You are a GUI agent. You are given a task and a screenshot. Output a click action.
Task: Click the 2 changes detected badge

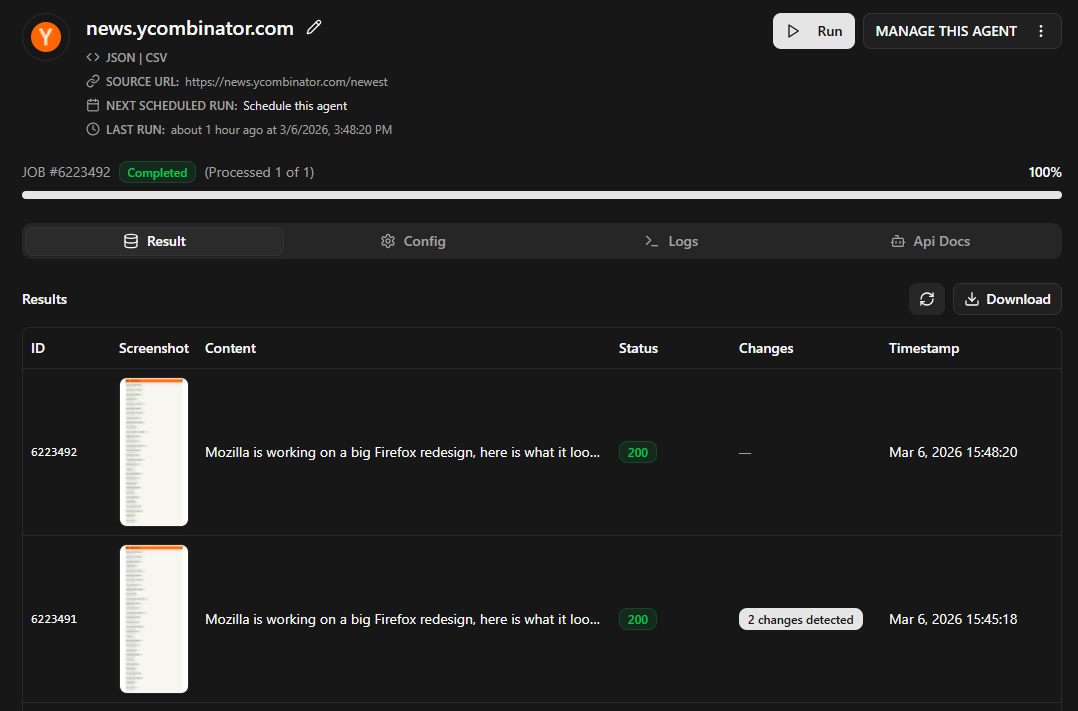(800, 619)
